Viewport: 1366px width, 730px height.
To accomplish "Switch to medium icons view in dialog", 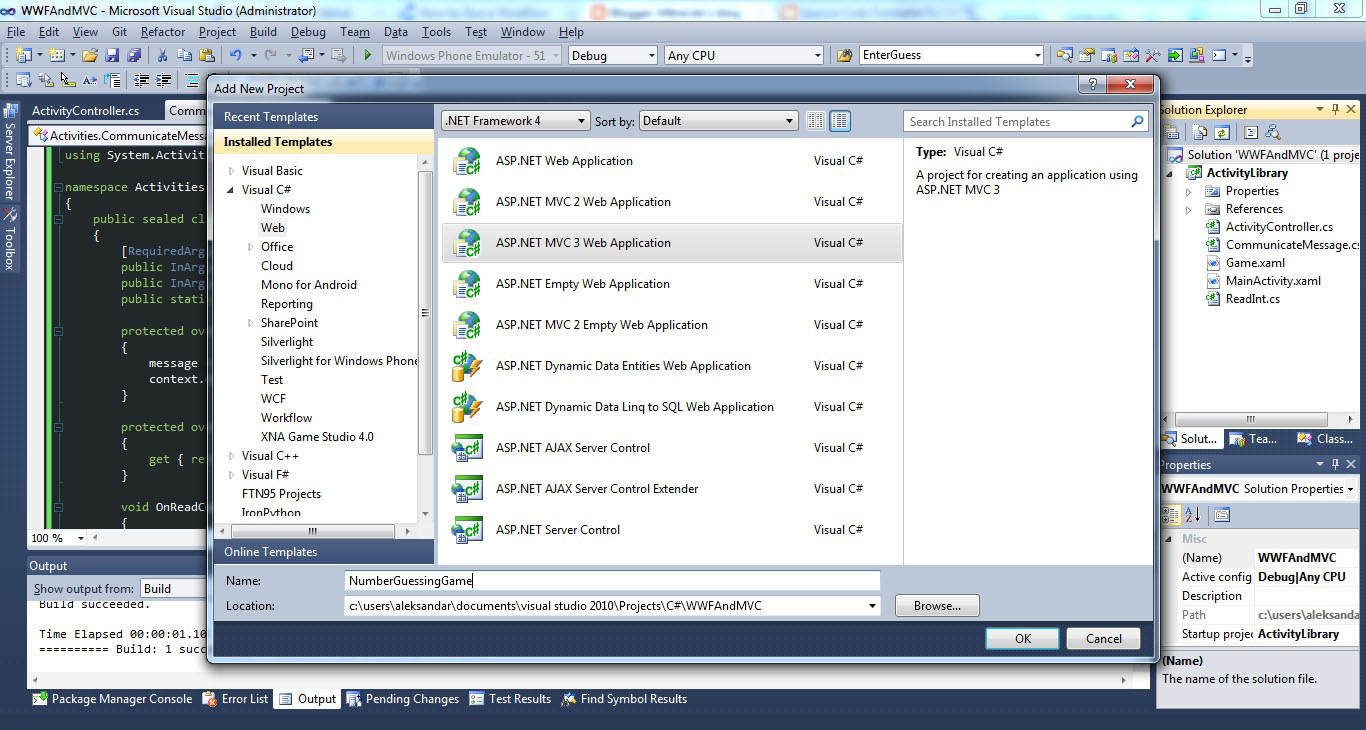I will [840, 121].
